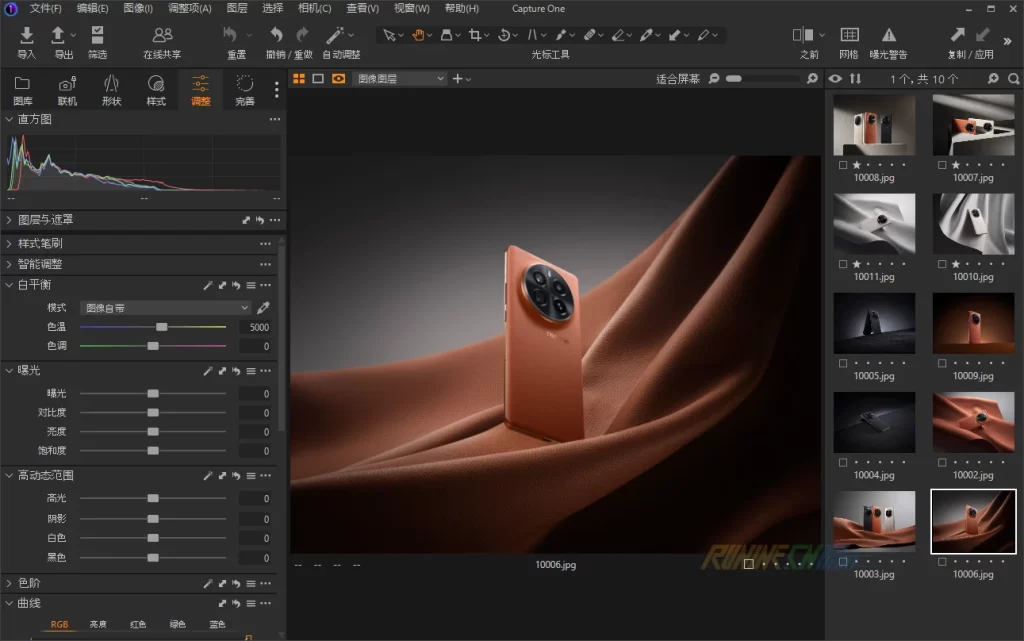The width and height of the screenshot is (1024, 641).
Task: Click the 适合屏幕 fit-to-screen button
Action: click(678, 78)
